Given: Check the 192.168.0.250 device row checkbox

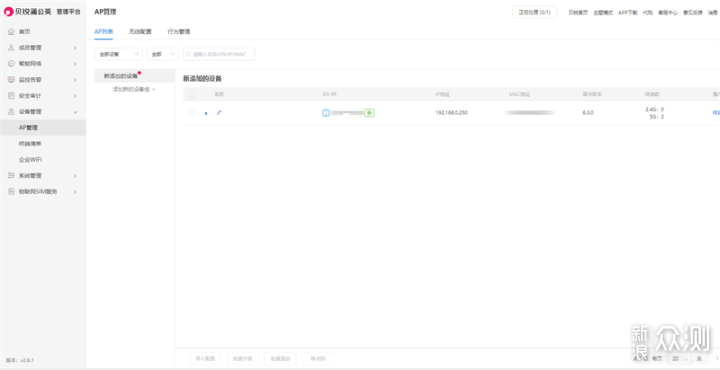Looking at the screenshot, I should [x=192, y=112].
